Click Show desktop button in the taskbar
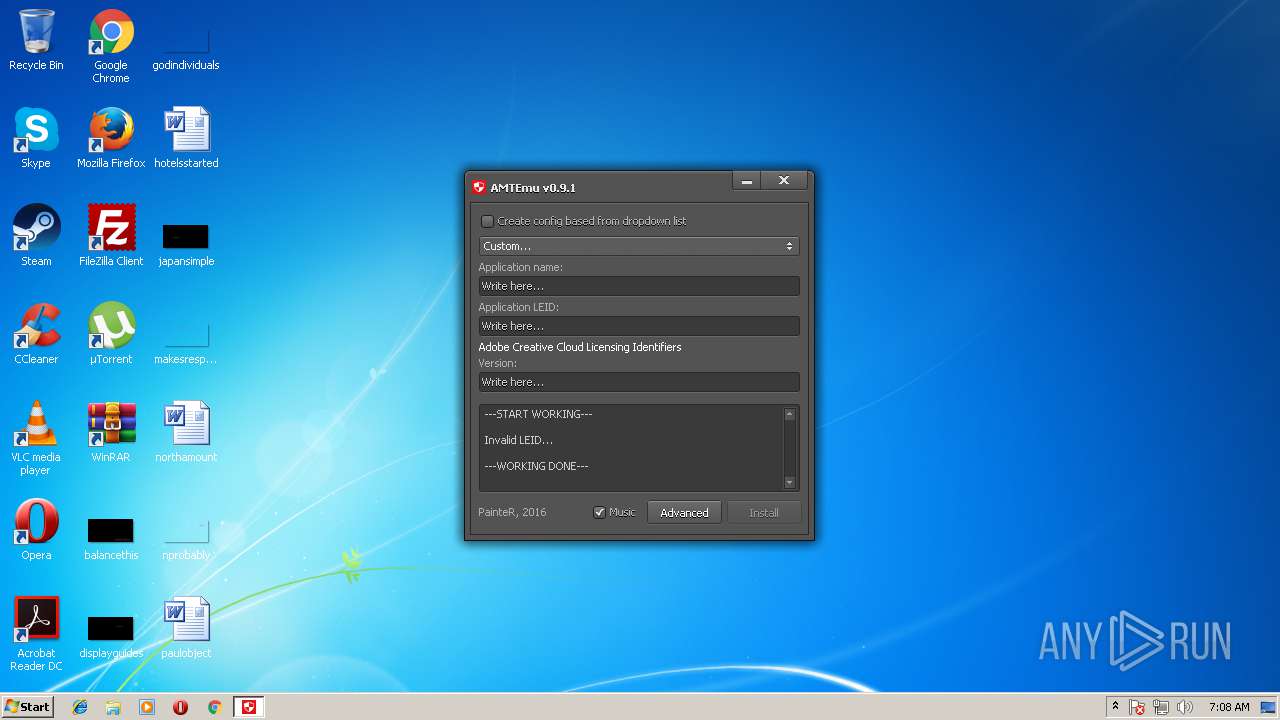The height and width of the screenshot is (720, 1280). tap(1270, 707)
